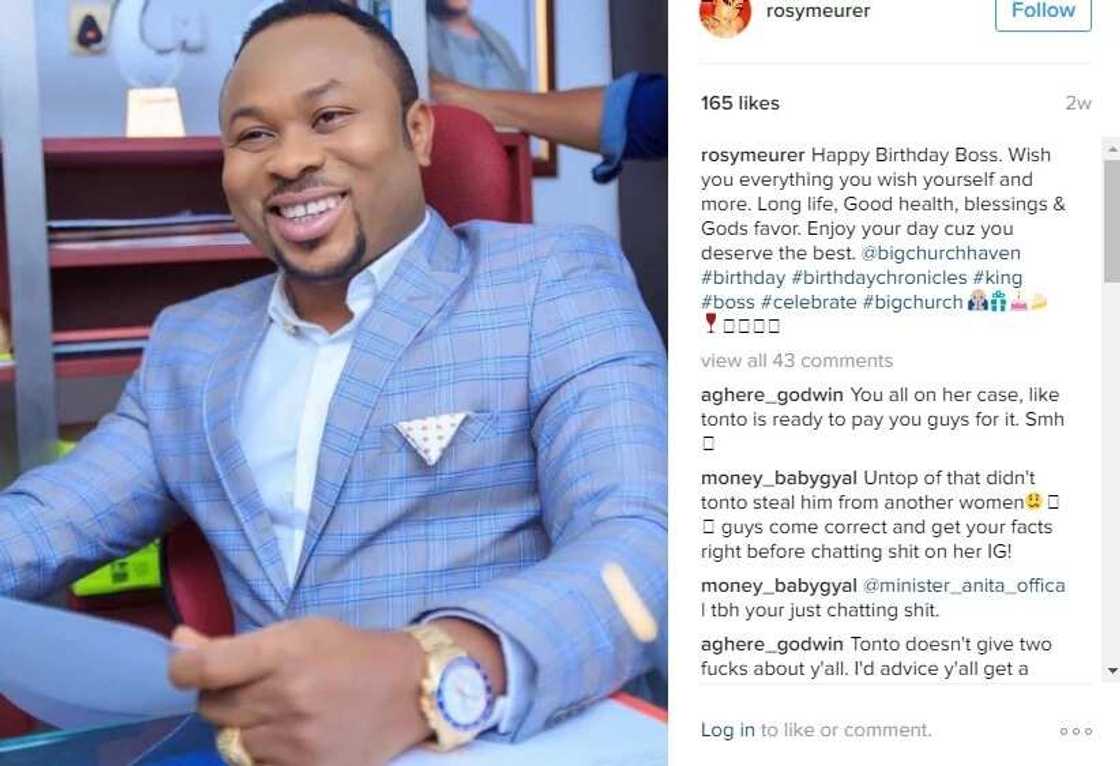Viewport: 1120px width, 766px height.
Task: Expand view all 43 comments
Action: click(796, 361)
